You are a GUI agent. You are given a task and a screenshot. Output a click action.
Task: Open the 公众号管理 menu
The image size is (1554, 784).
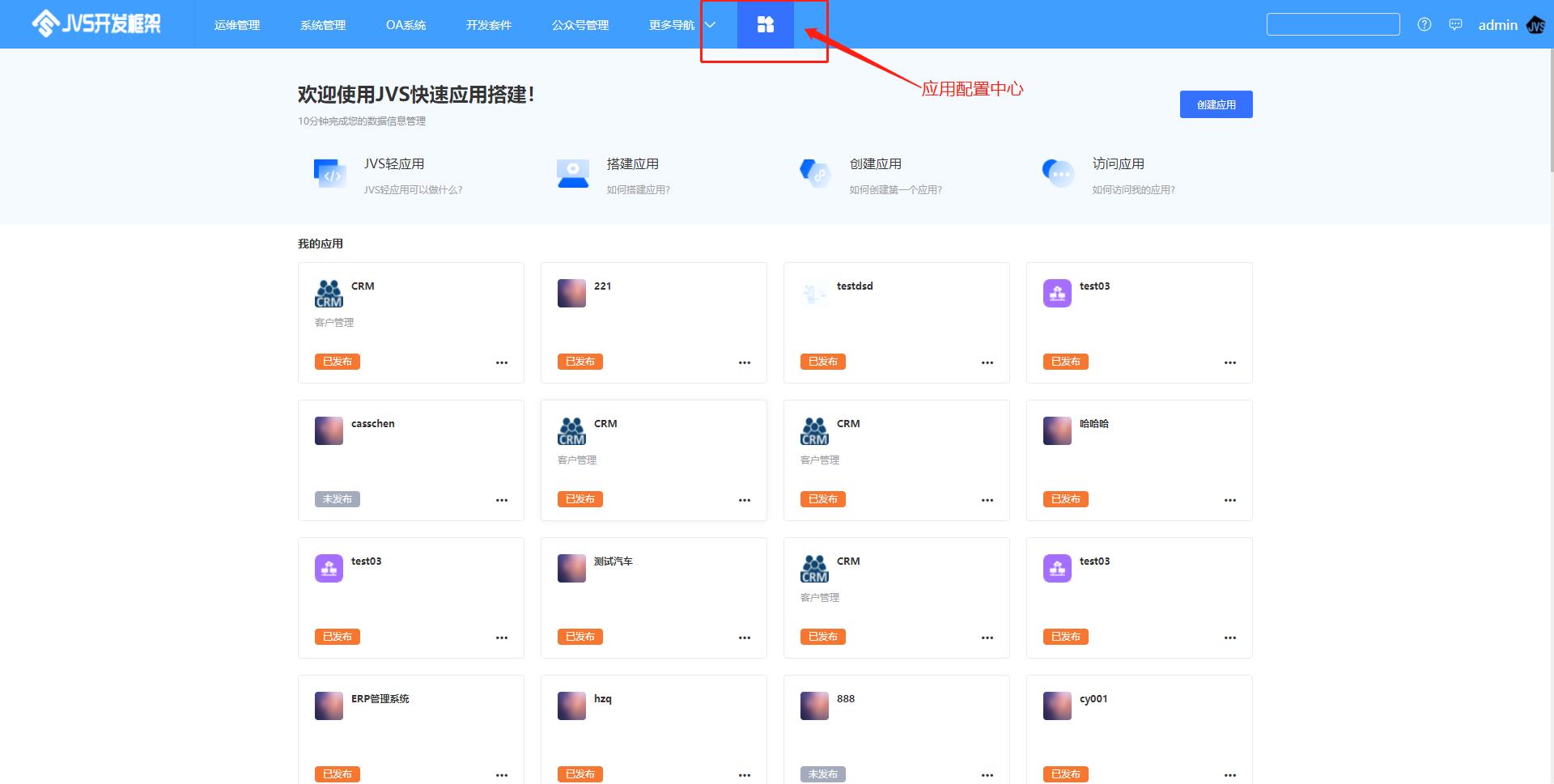(x=580, y=25)
